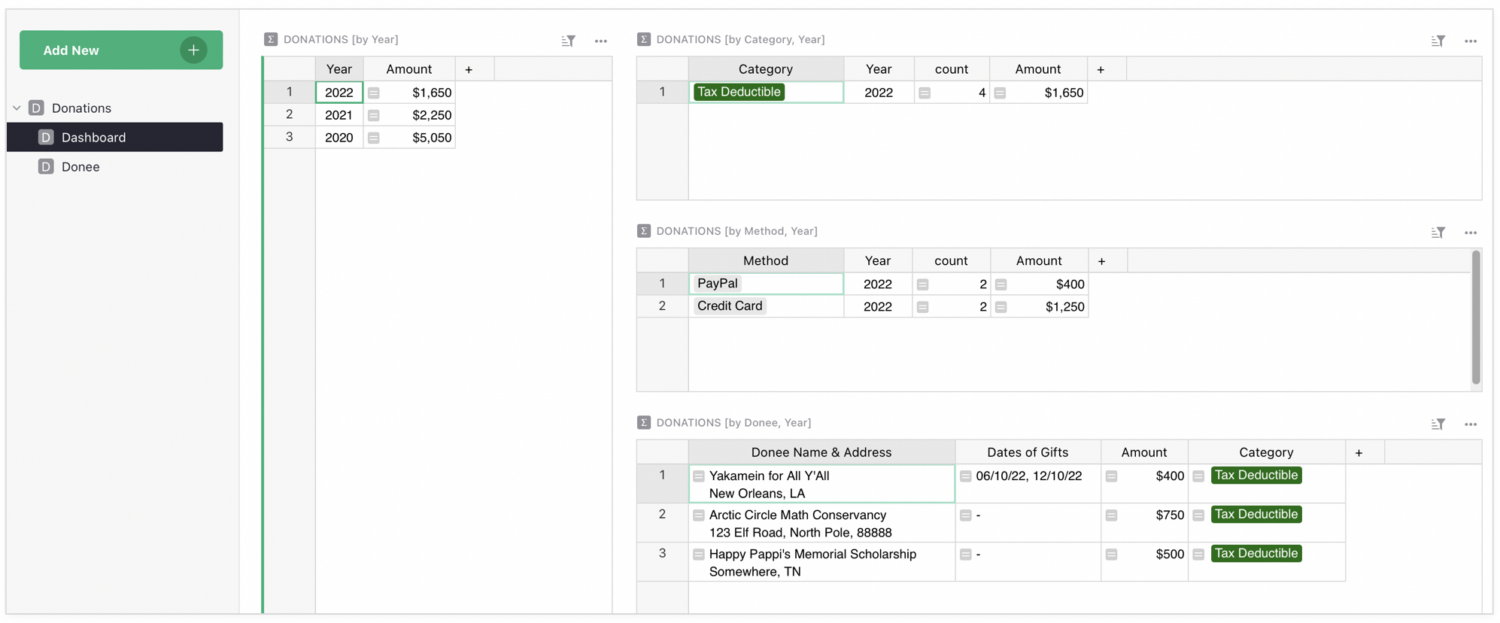This screenshot has height=623, width=1500.
Task: Add a column to the by Donee table
Action: pyautogui.click(x=1359, y=452)
